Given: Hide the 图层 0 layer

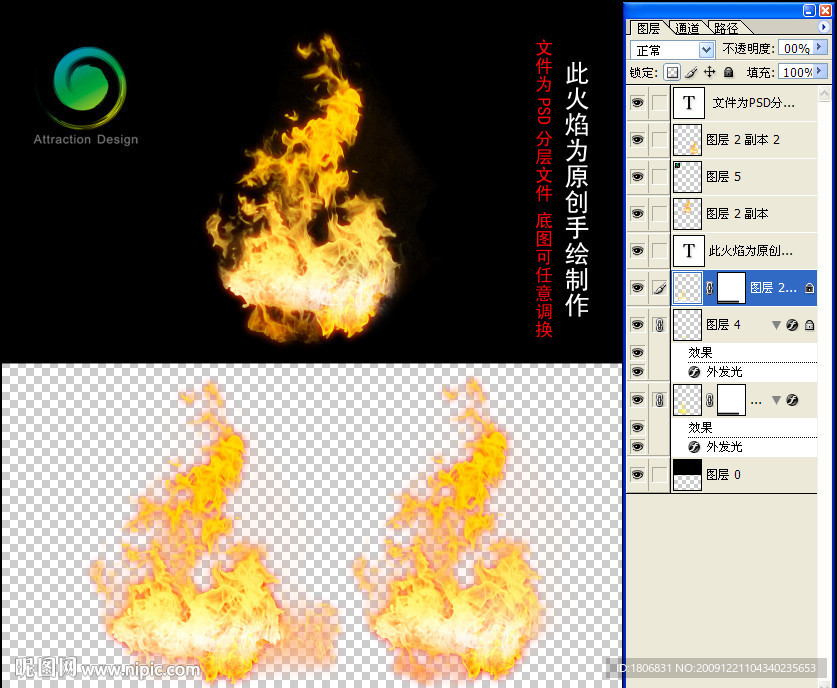Looking at the screenshot, I should pos(637,474).
